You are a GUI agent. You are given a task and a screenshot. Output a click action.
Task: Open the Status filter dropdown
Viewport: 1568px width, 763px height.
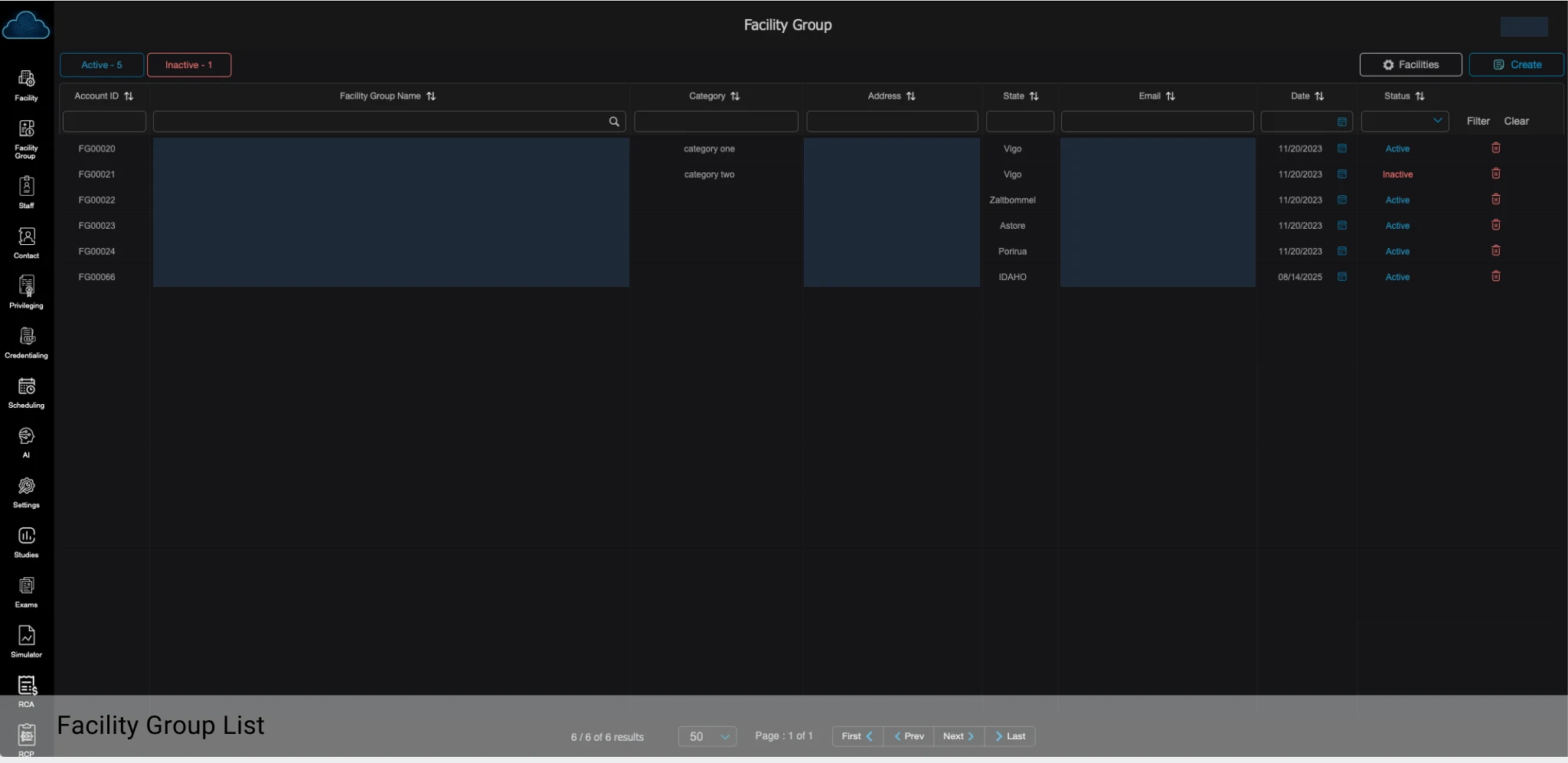tap(1404, 121)
